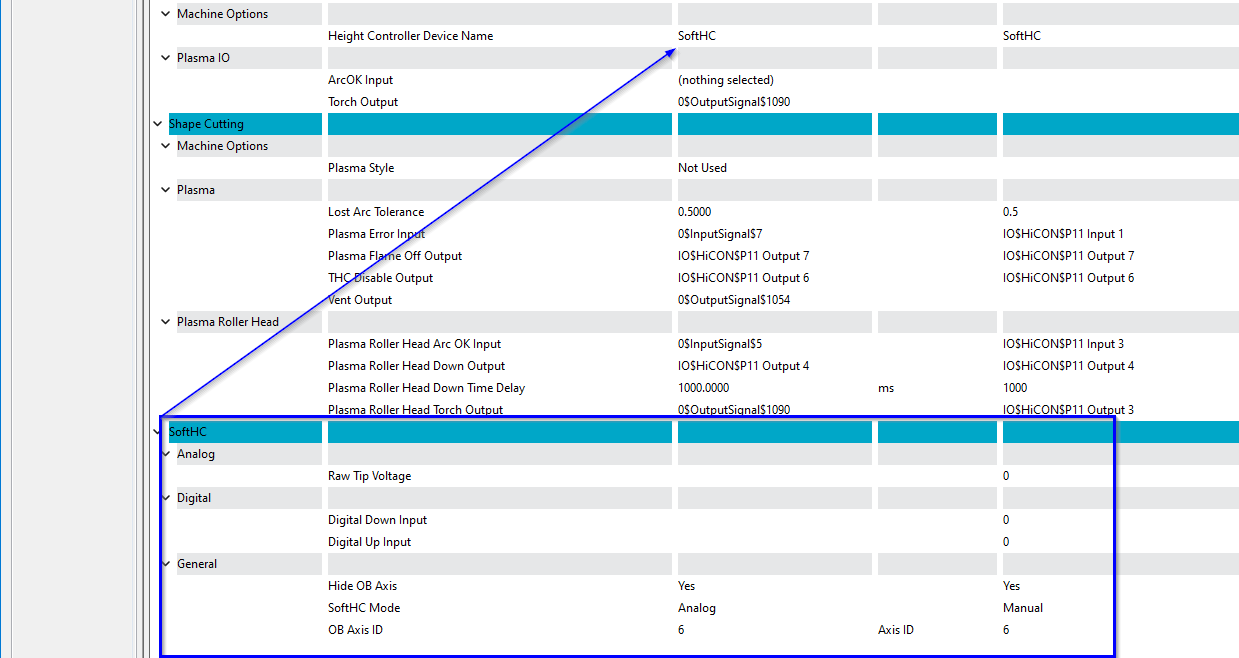This screenshot has width=1239, height=658.
Task: Click the "Axis ID" unit cell
Action: [x=895, y=630]
